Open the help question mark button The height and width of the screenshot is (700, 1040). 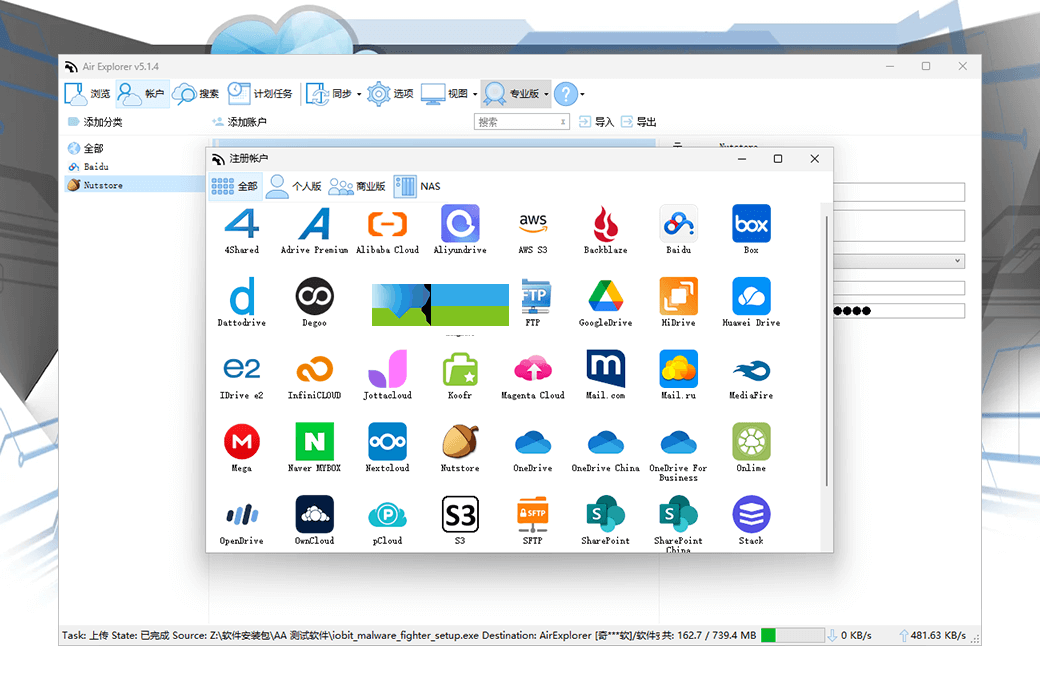566,94
